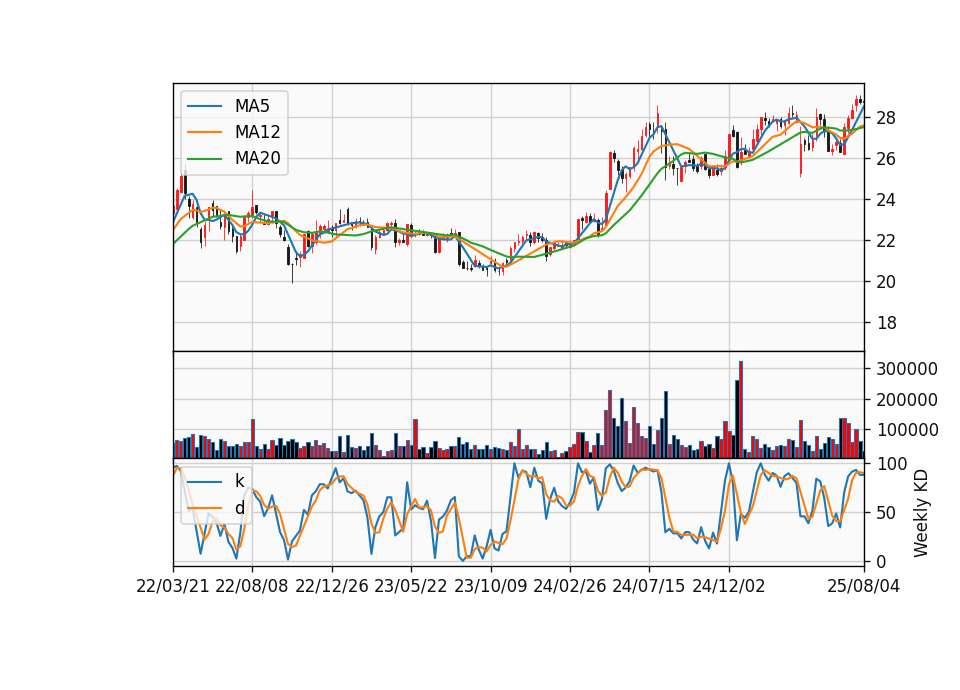Viewport: 960px width, 690px height.
Task: Click the volume axis label 300000
Action: (x=907, y=369)
